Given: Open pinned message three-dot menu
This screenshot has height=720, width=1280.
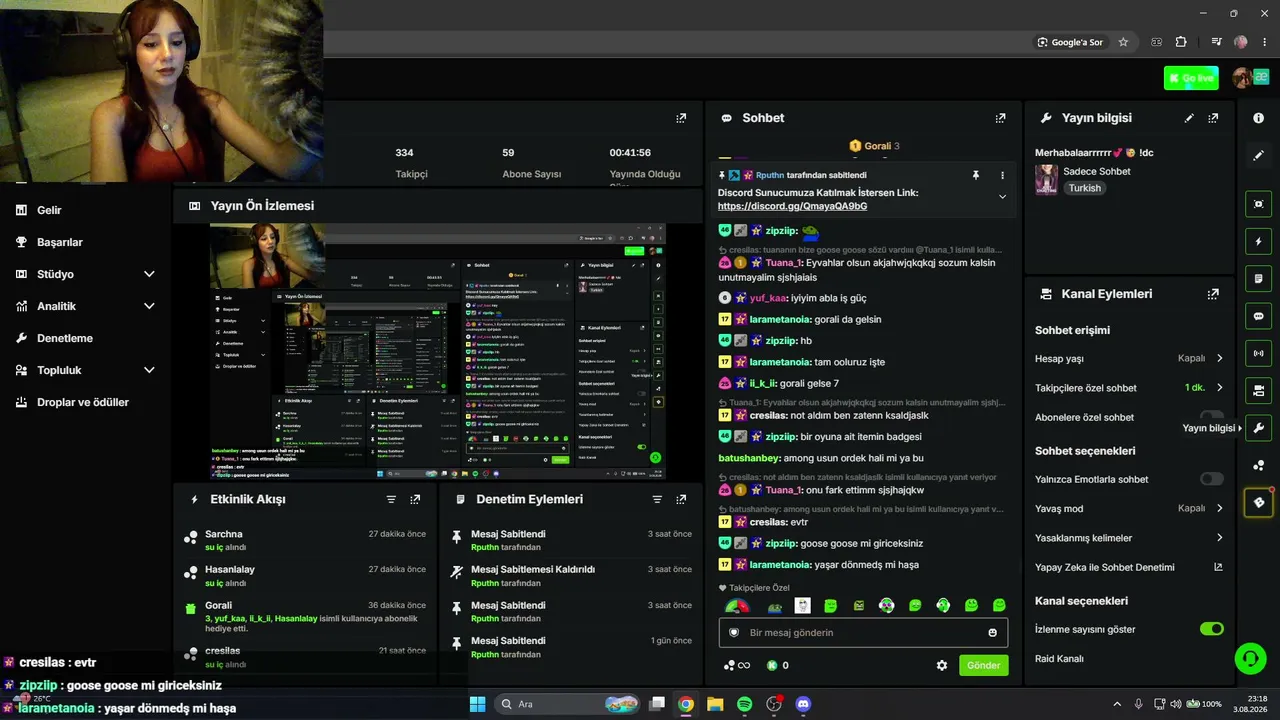Looking at the screenshot, I should tap(1002, 175).
